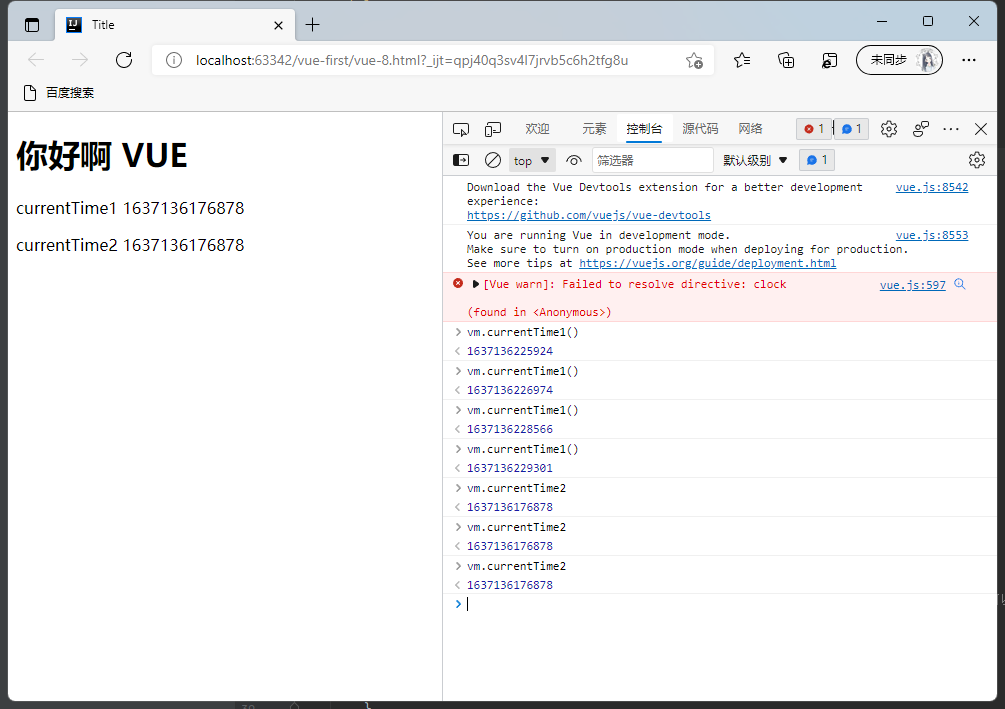Open the Collections panel

click(786, 60)
